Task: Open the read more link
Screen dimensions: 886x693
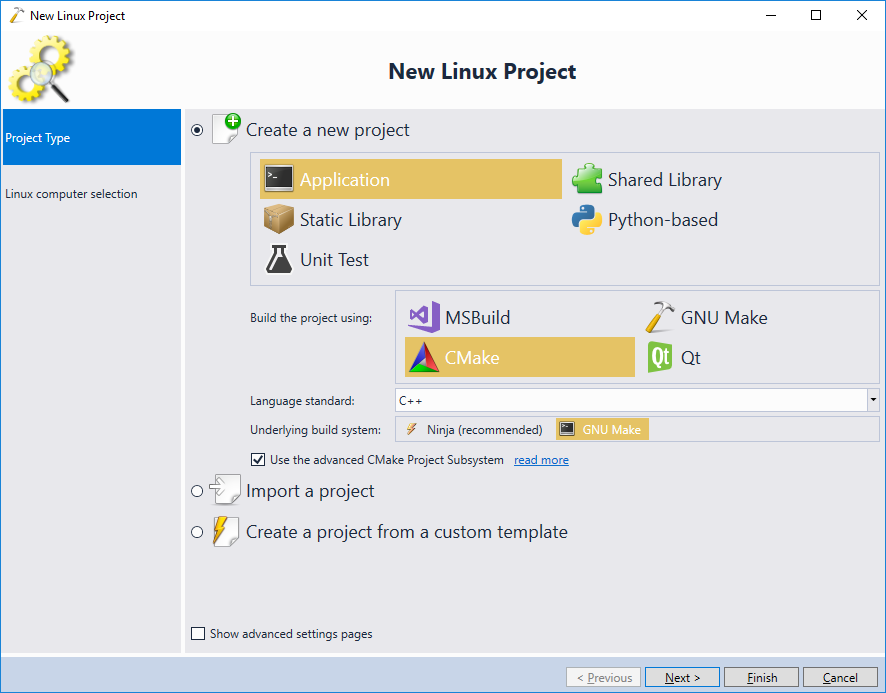Action: pyautogui.click(x=541, y=460)
